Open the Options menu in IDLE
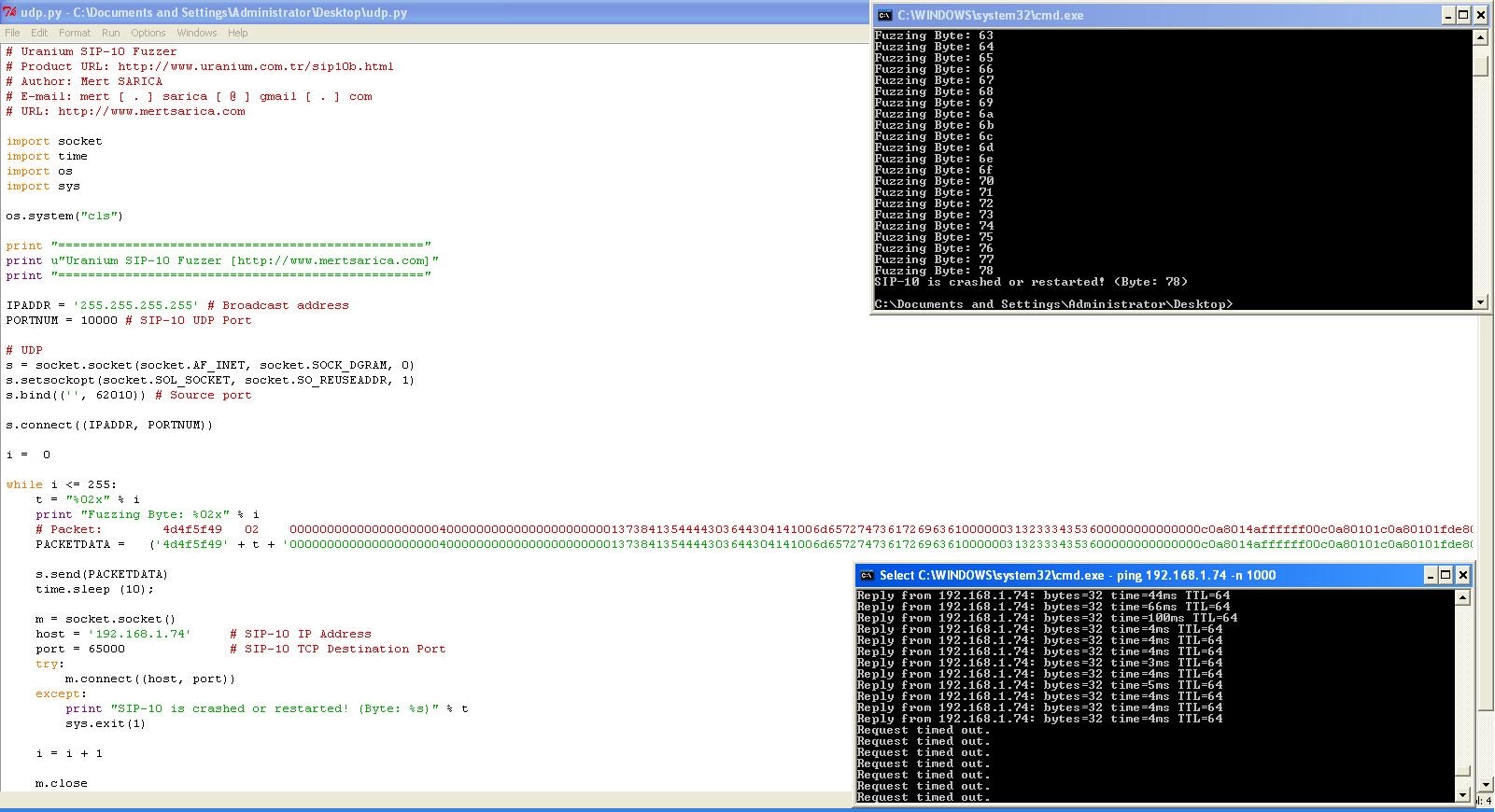The width and height of the screenshot is (1495, 812). pos(148,33)
